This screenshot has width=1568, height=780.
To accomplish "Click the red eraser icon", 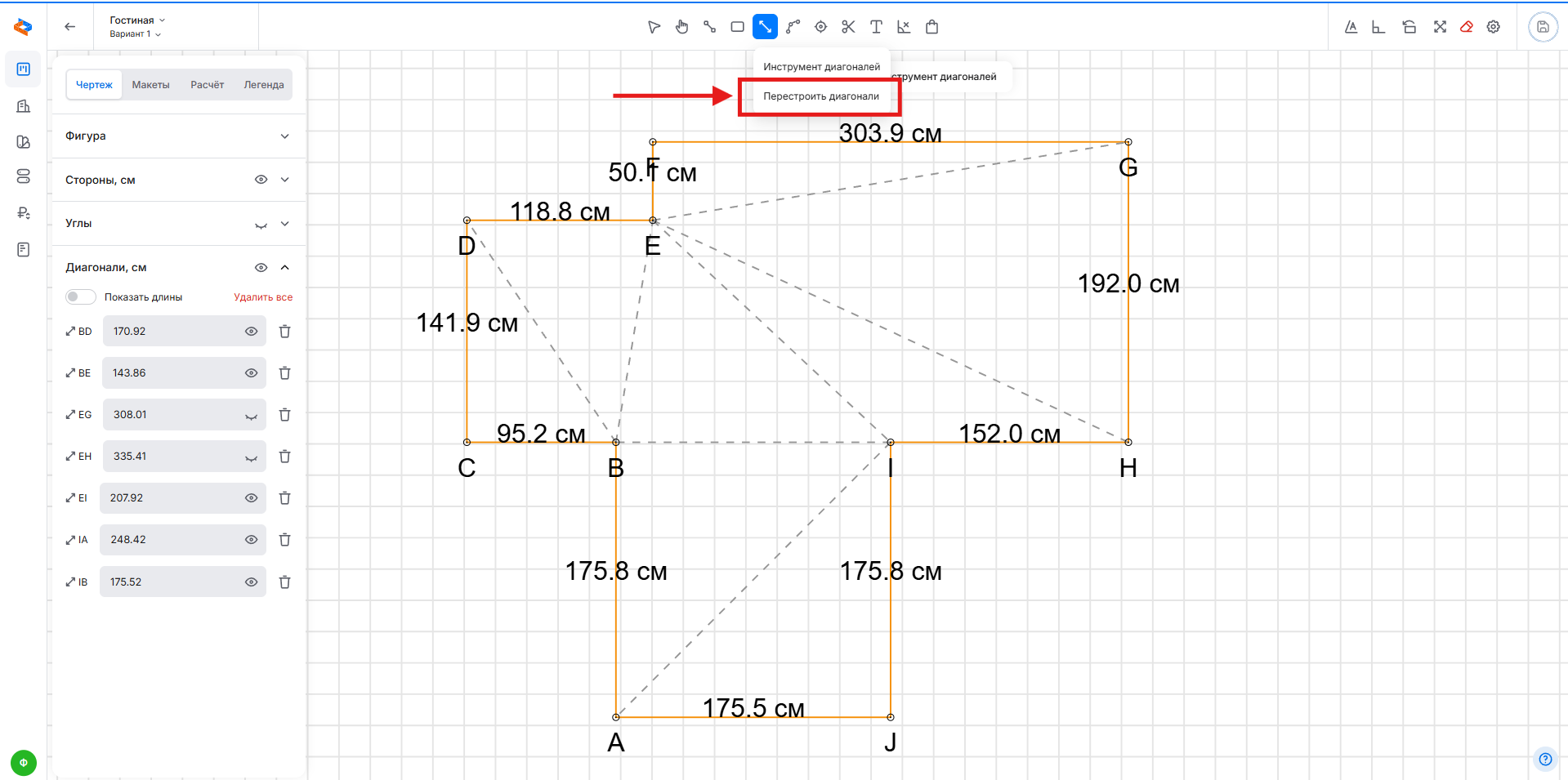I will 1467,27.
